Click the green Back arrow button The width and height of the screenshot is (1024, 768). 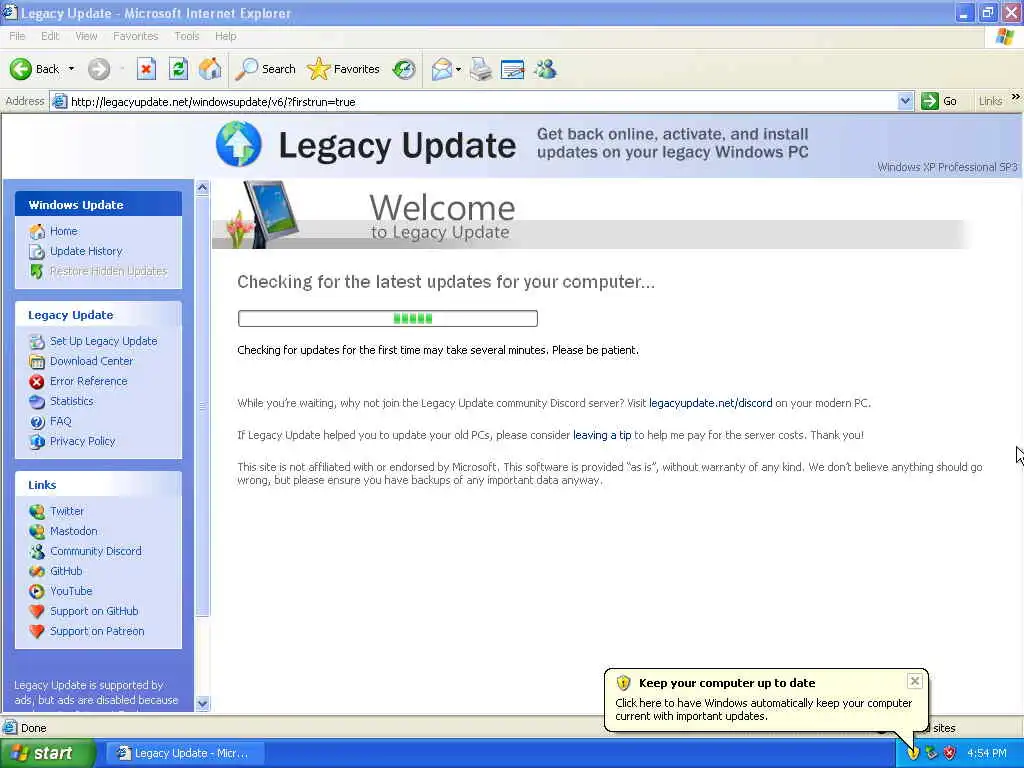point(20,69)
